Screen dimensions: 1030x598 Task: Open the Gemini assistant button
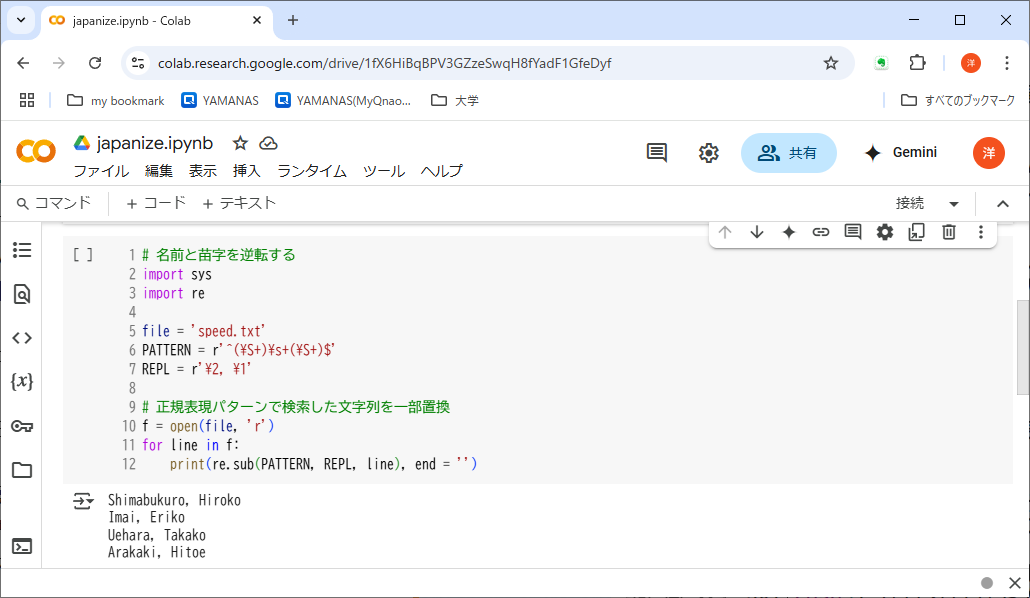tap(901, 152)
